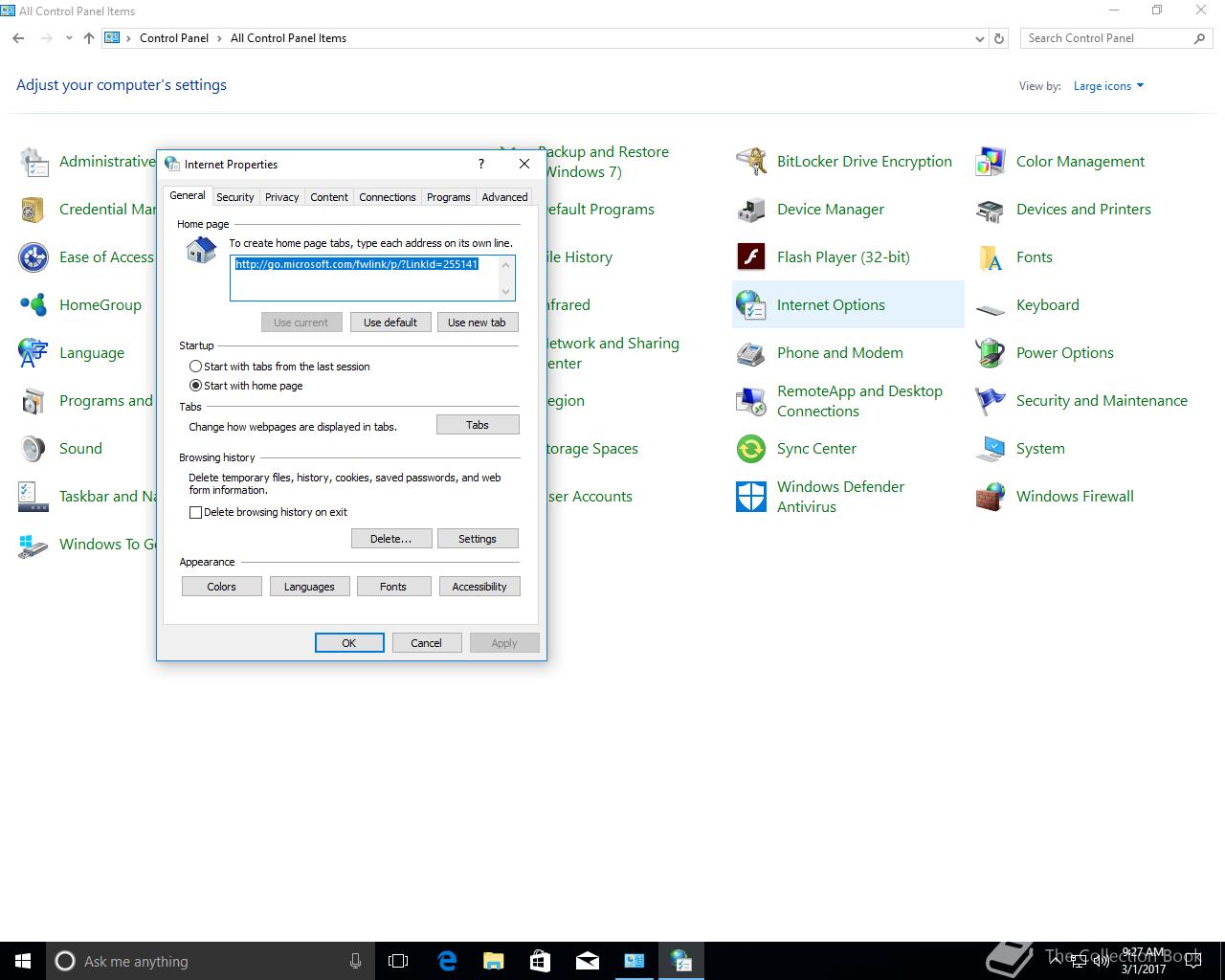
Task: Open the System icon
Action: (991, 449)
